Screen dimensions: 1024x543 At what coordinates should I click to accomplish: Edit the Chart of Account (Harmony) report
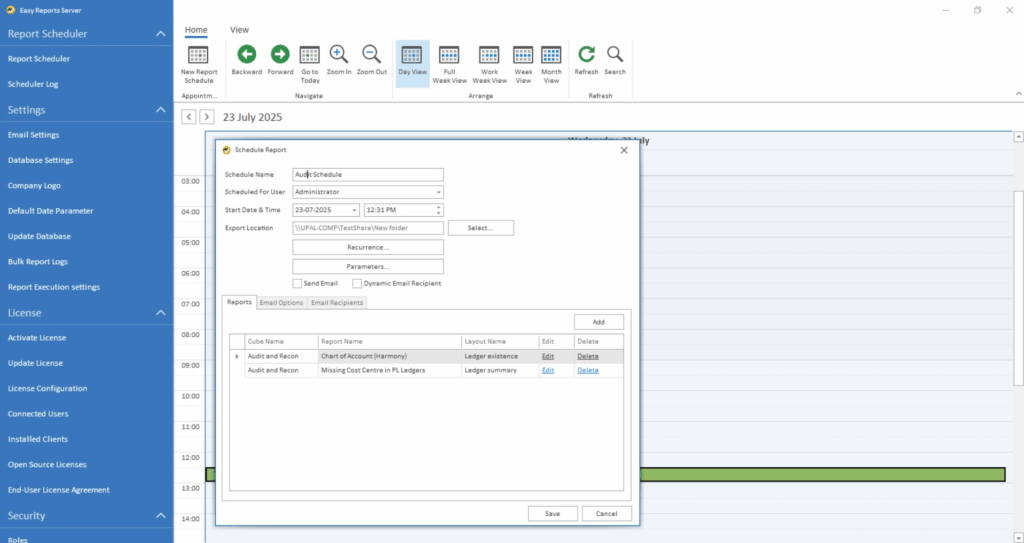coord(548,357)
